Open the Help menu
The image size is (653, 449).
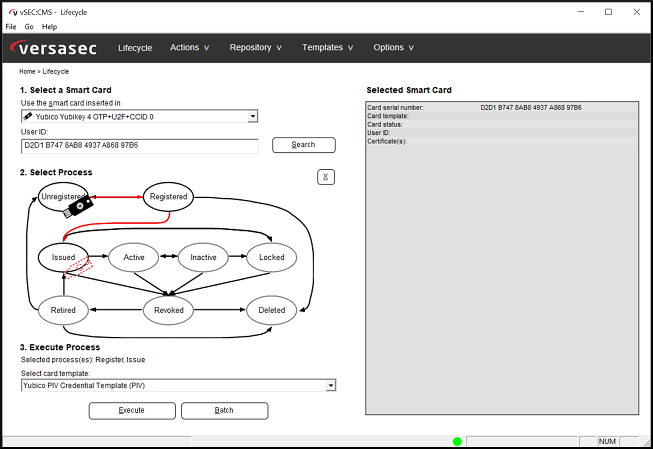click(x=49, y=27)
